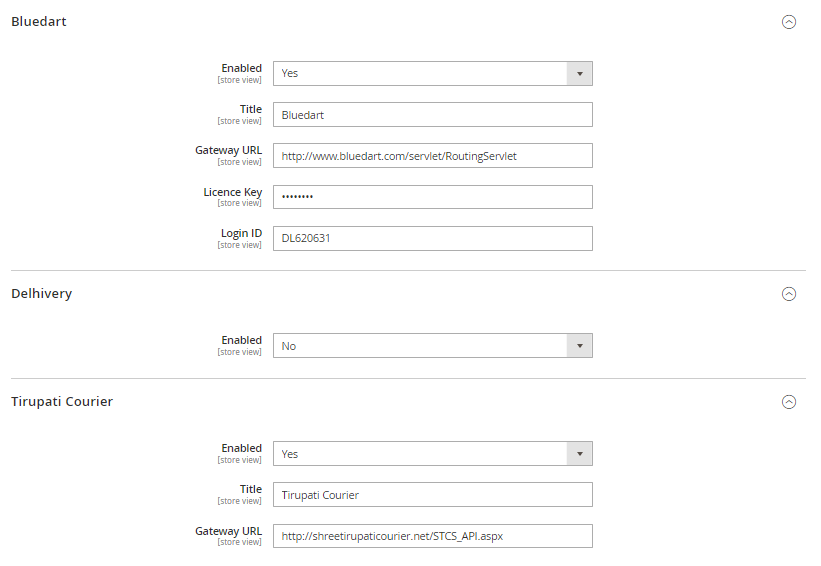Click the Bluedart Gateway URL field
This screenshot has height=566, width=821.
[433, 156]
